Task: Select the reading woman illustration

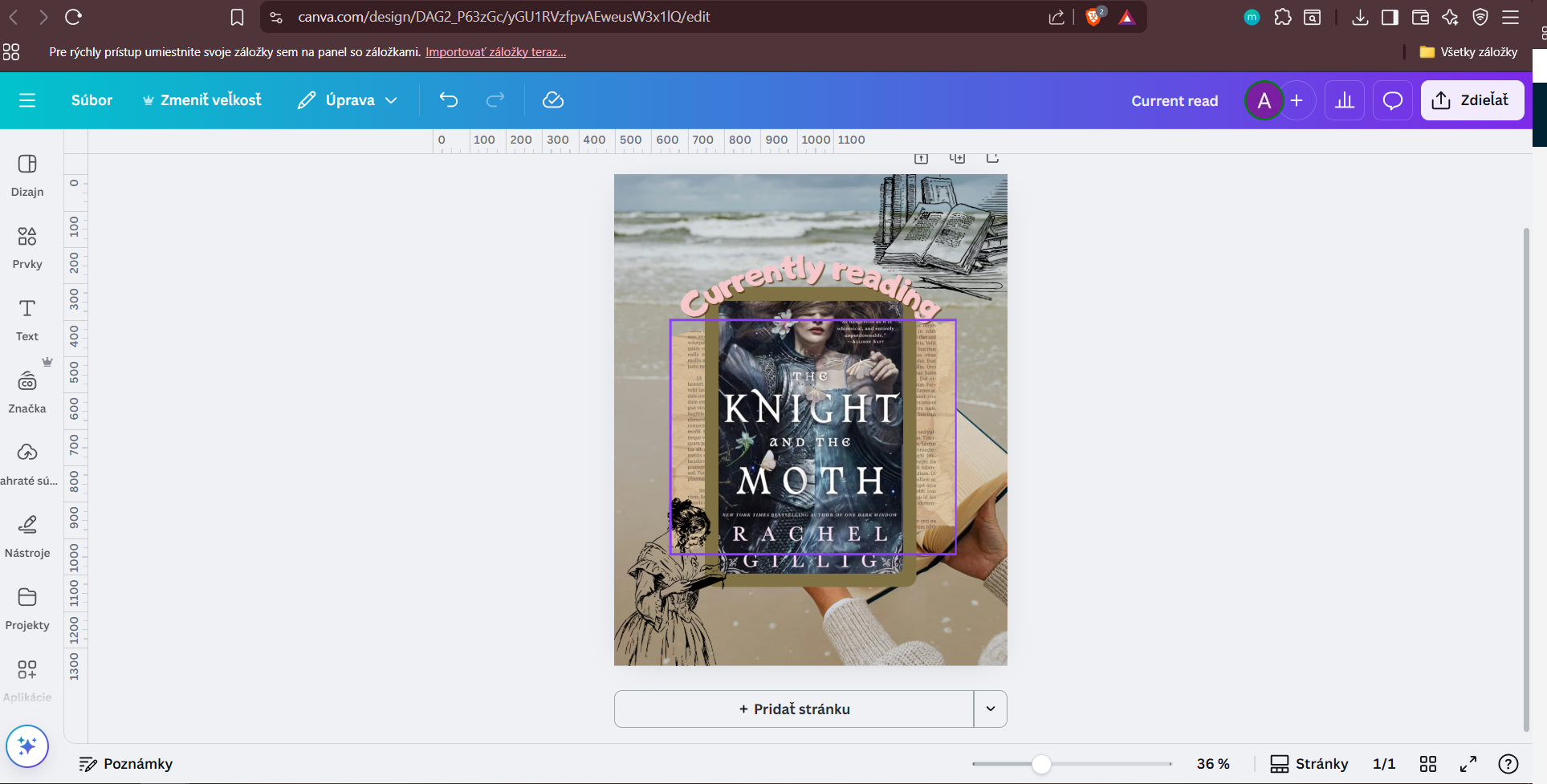Action: pos(671,582)
